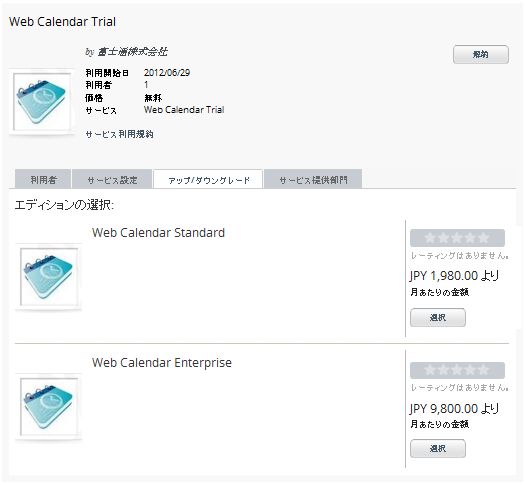Click 選択 button for Web Calendar Standard
The height and width of the screenshot is (485, 526).
(x=438, y=317)
